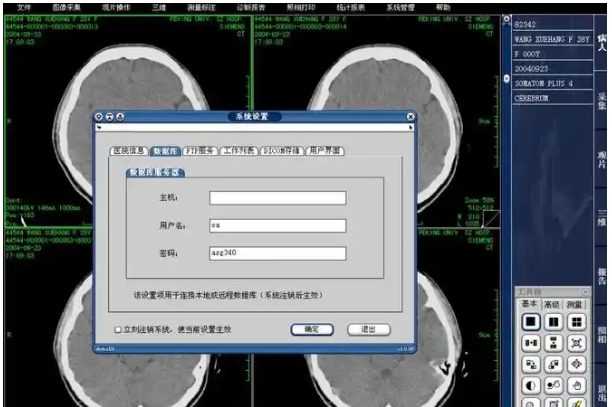The width and height of the screenshot is (612, 407).
Task: Click first round icon in System Settings title bar
Action: click(x=99, y=116)
